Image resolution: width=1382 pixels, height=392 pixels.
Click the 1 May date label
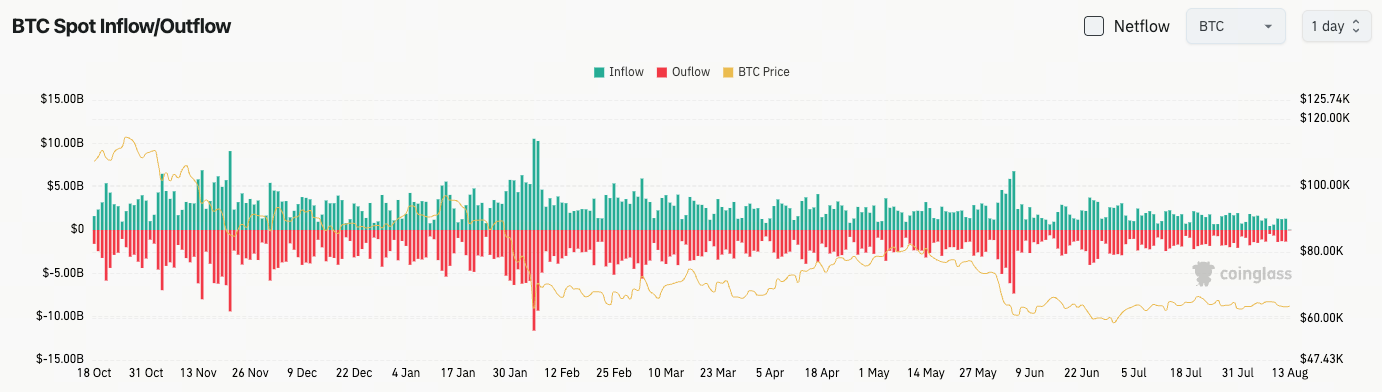[x=874, y=373]
